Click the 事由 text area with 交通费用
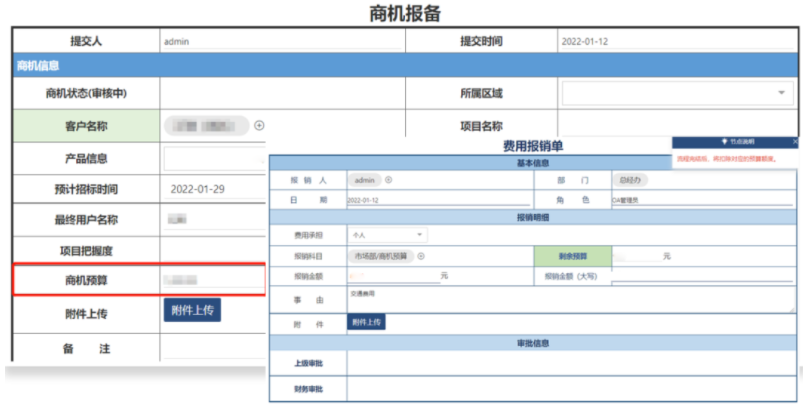 [x=571, y=299]
